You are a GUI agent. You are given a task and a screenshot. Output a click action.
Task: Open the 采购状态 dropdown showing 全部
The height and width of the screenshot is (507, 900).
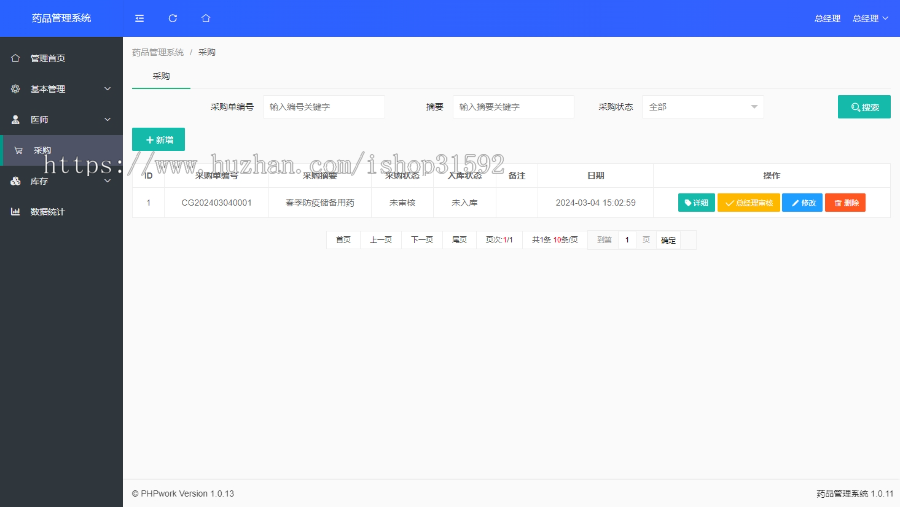703,107
